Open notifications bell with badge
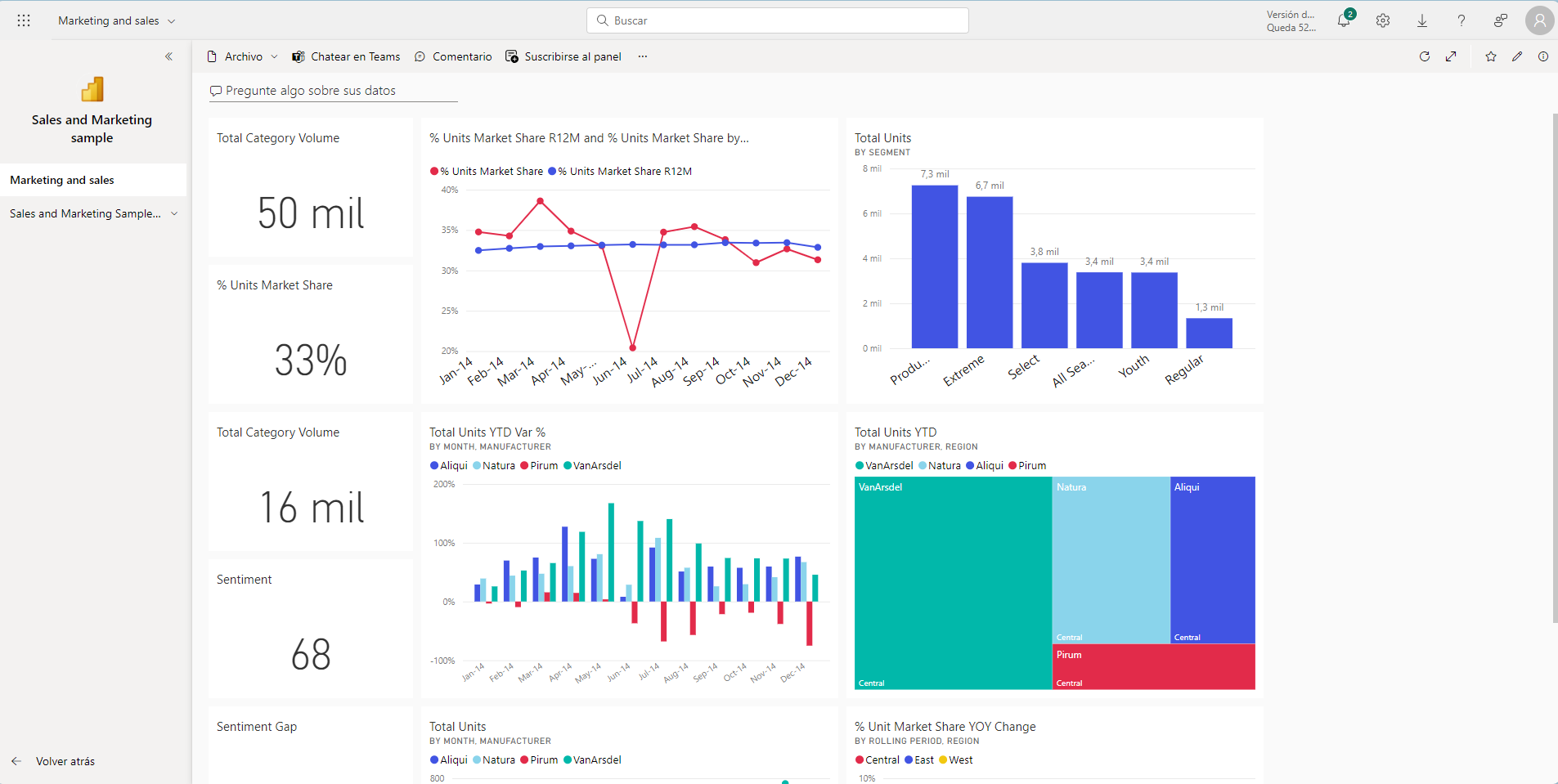 (1344, 20)
